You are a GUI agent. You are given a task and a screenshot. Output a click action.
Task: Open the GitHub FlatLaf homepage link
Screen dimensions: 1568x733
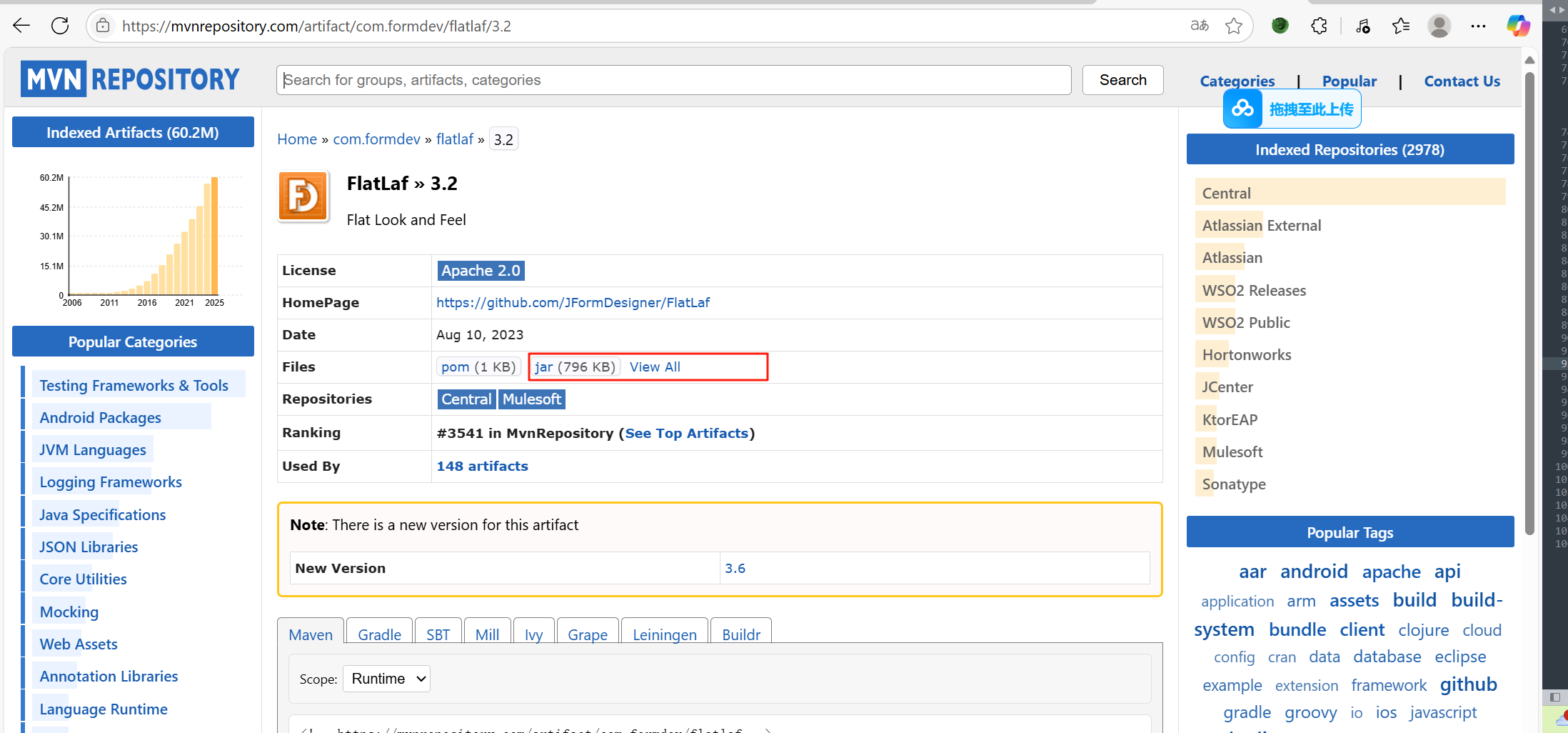pos(573,303)
